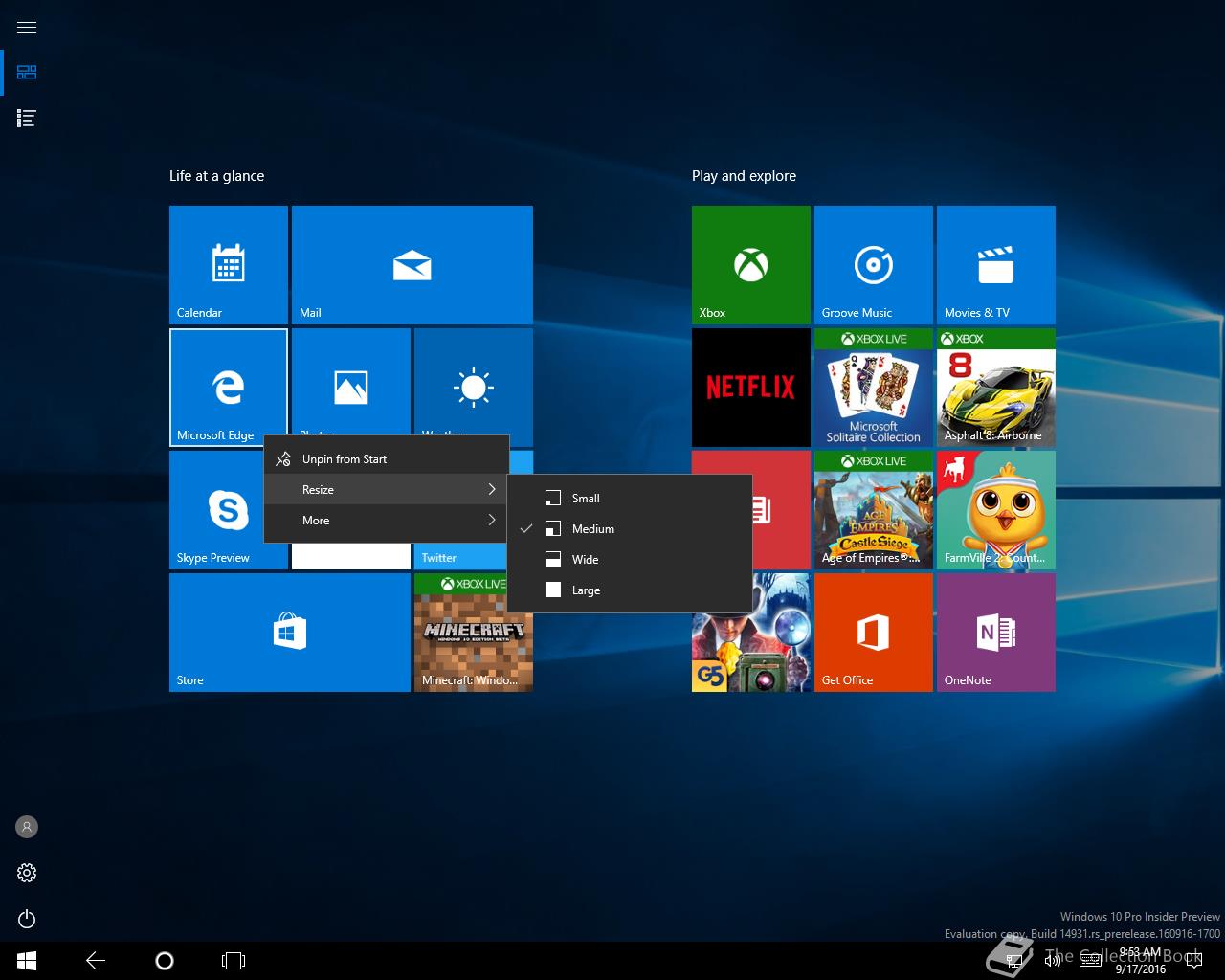The height and width of the screenshot is (980, 1225).
Task: Open FarmVille 2 tile
Action: tap(996, 510)
